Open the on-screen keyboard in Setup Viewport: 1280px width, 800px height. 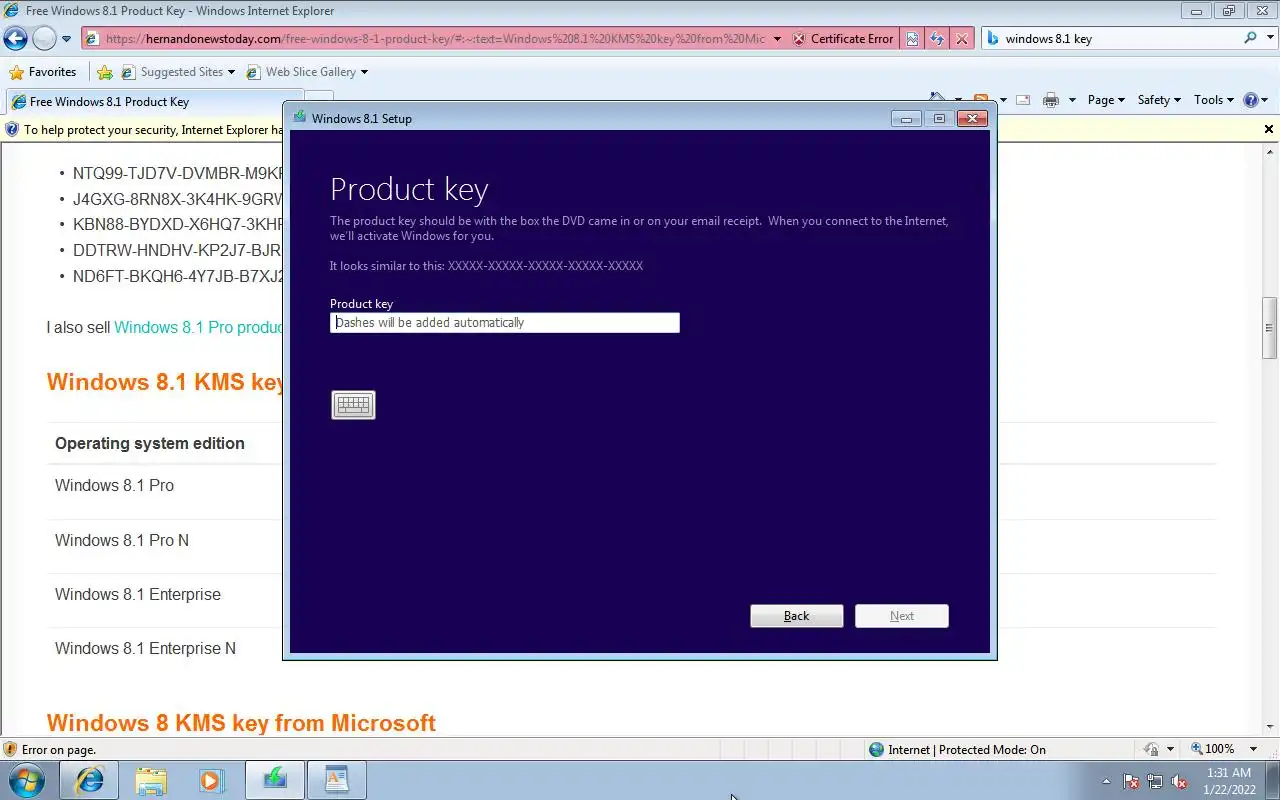[353, 405]
